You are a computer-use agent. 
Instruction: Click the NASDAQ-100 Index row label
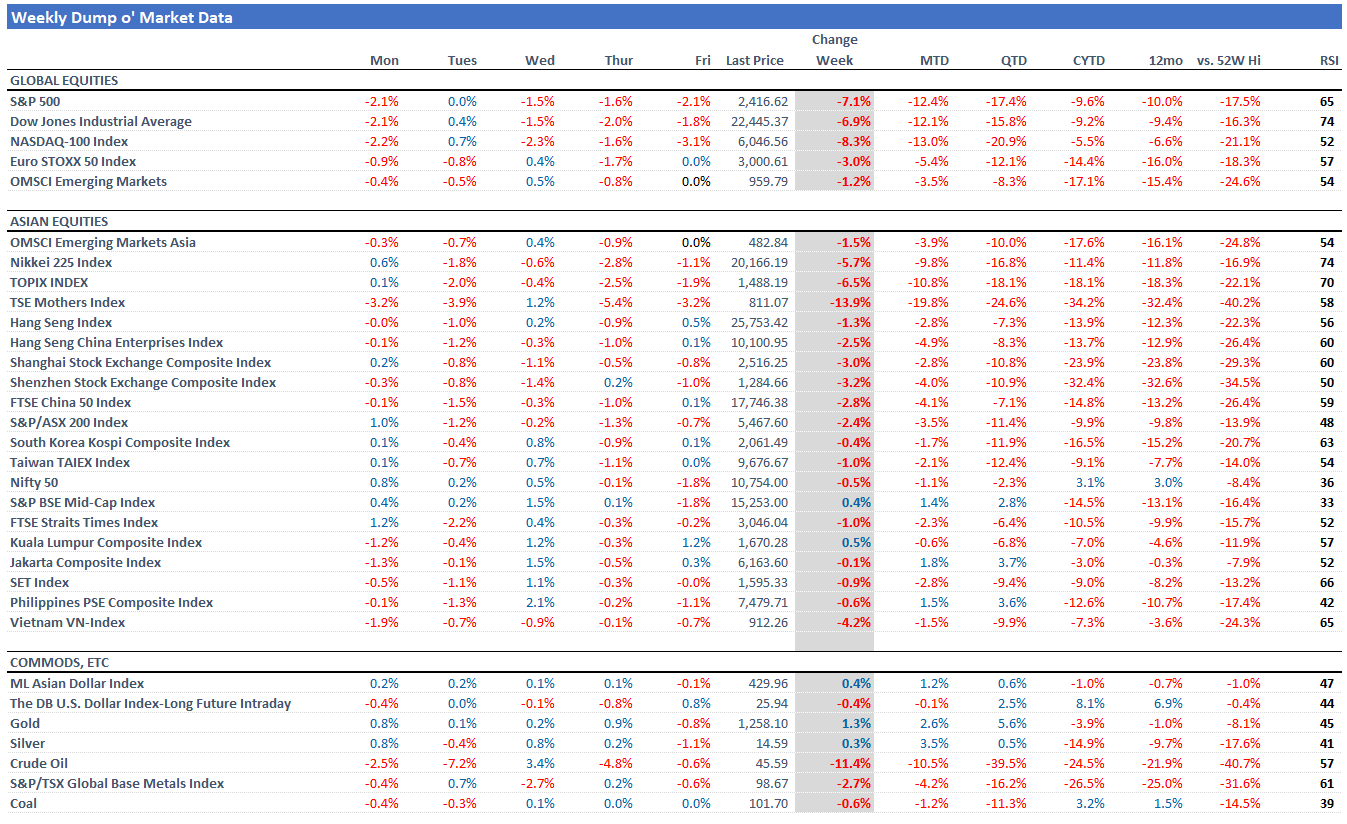pos(69,141)
